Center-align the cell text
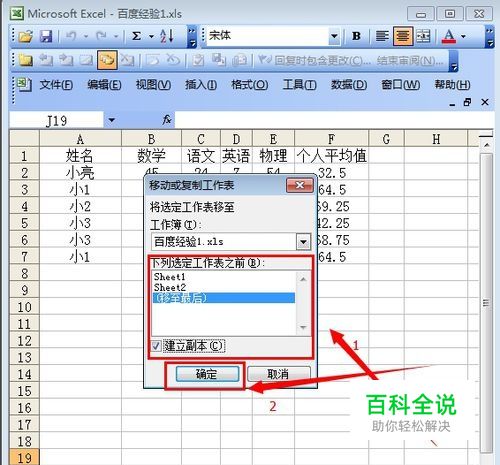 tap(403, 36)
